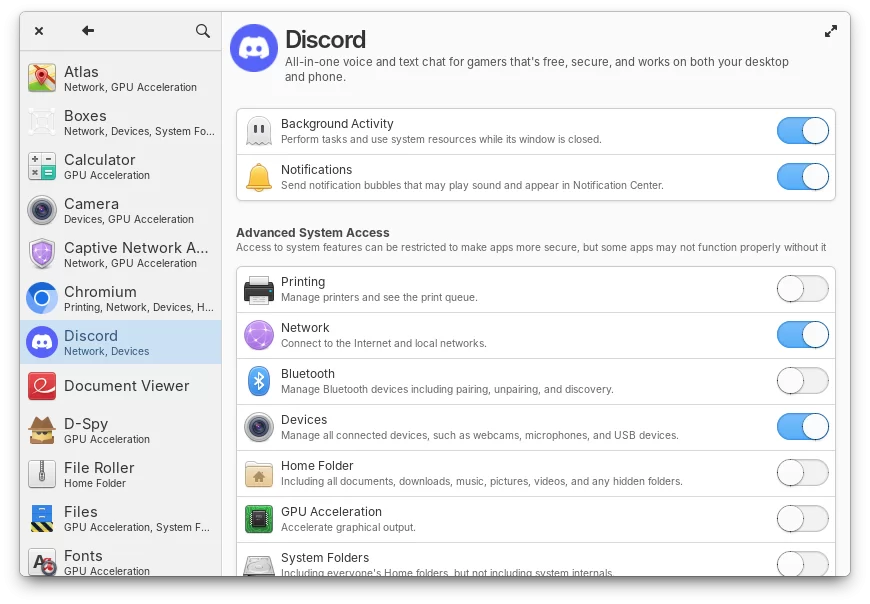Click the blue Bluetooth icon

pos(259,381)
